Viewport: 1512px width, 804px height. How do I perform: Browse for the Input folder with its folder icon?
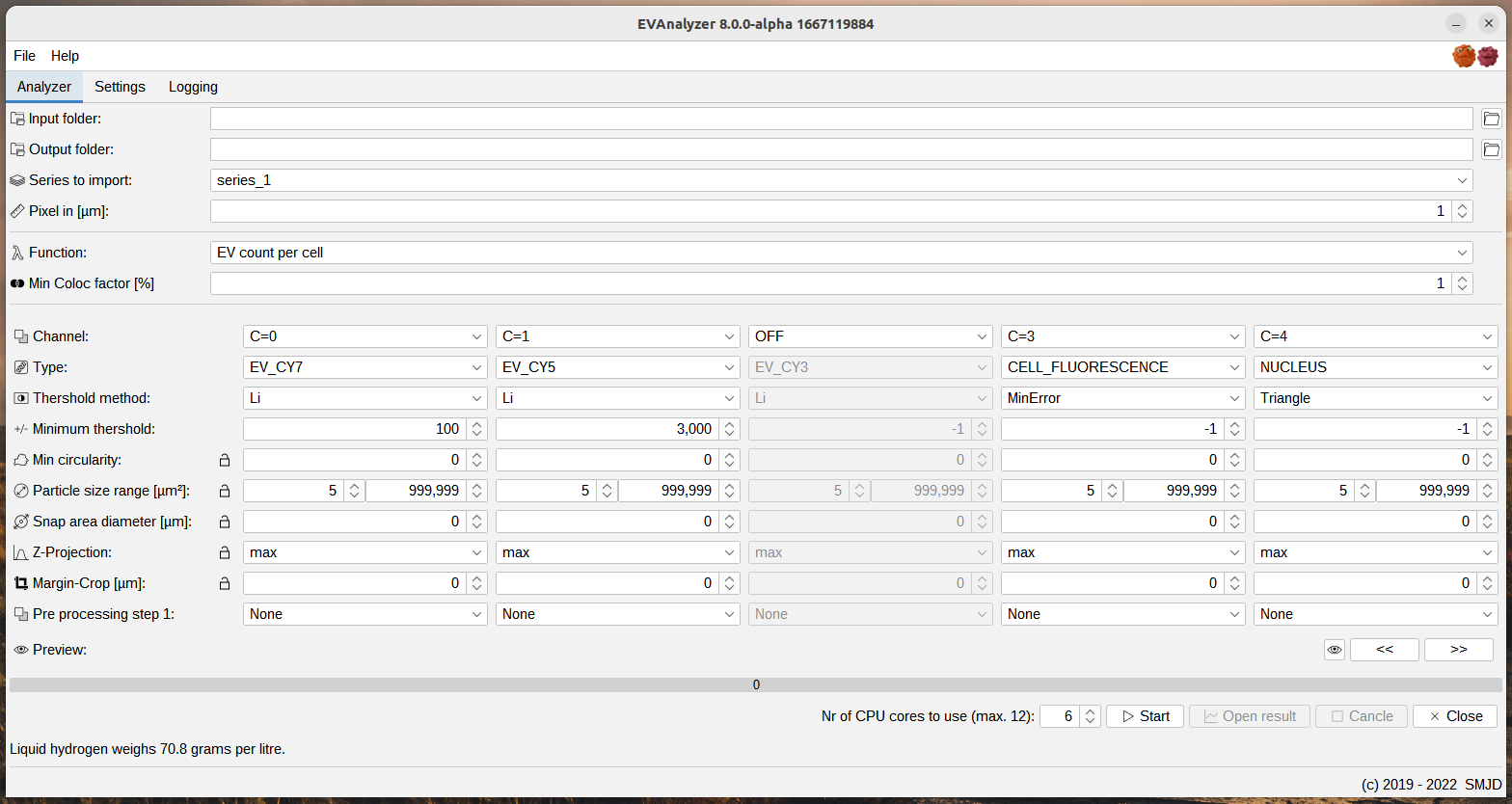tap(1491, 119)
